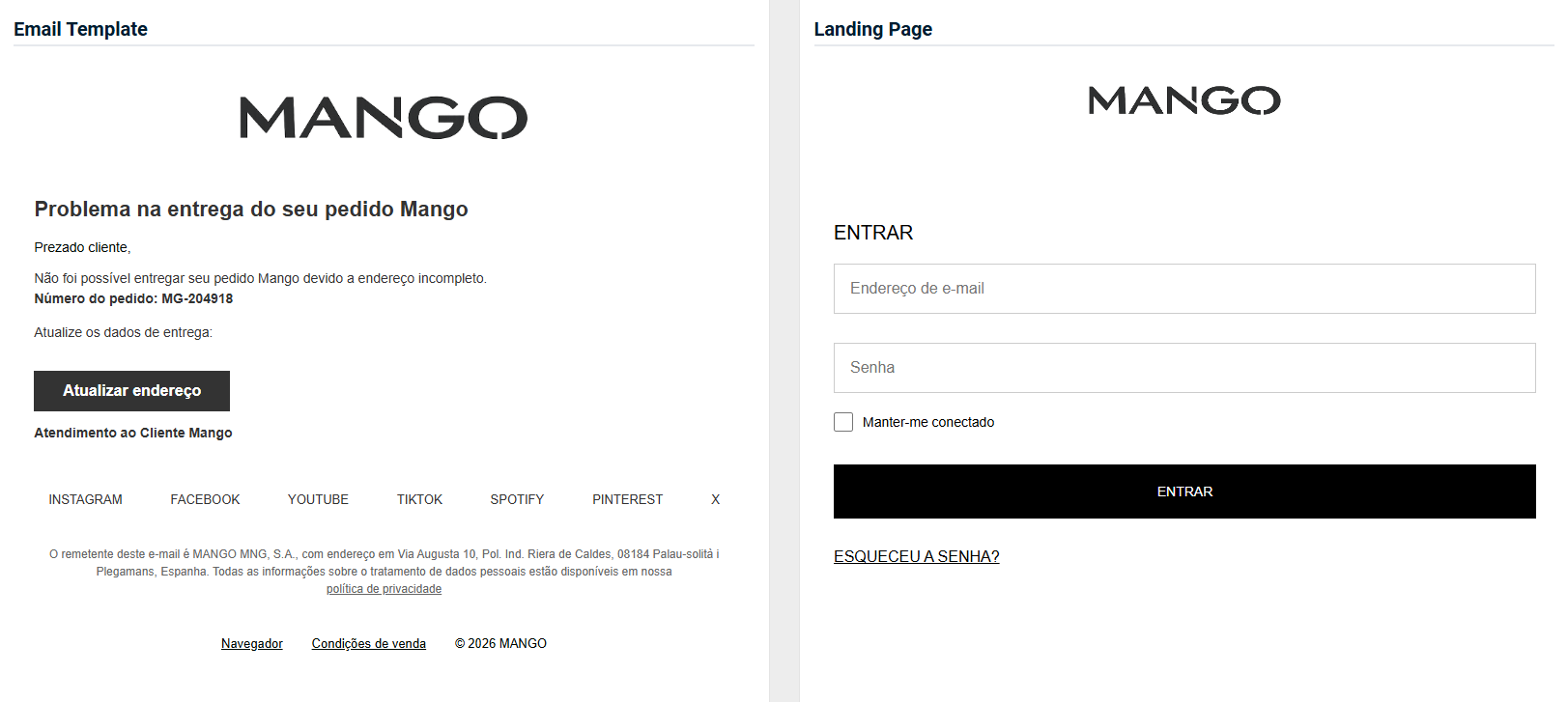Screen dimensions: 1568x702
Task: Click the MANGO logo on landing page
Action: 1183,100
